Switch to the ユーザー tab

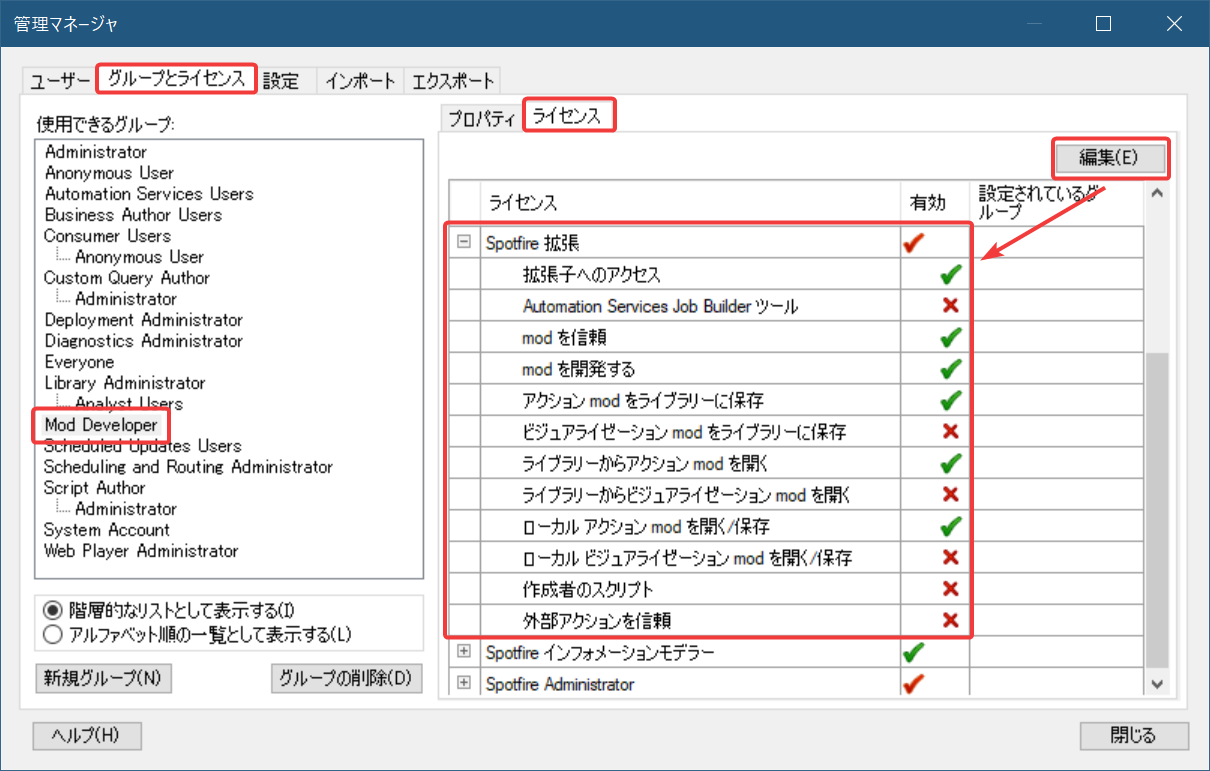tap(60, 82)
